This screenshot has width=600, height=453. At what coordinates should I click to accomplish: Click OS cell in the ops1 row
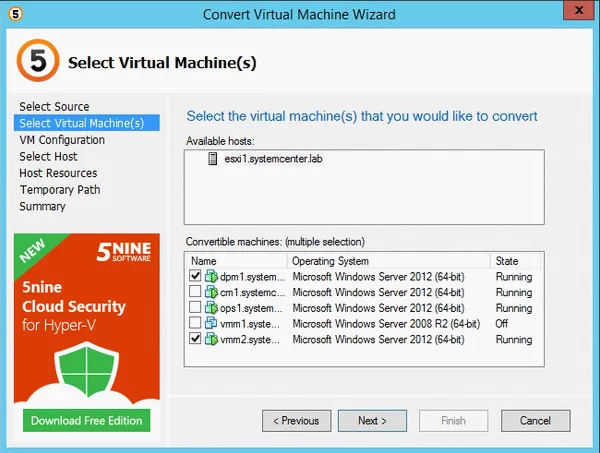378,308
